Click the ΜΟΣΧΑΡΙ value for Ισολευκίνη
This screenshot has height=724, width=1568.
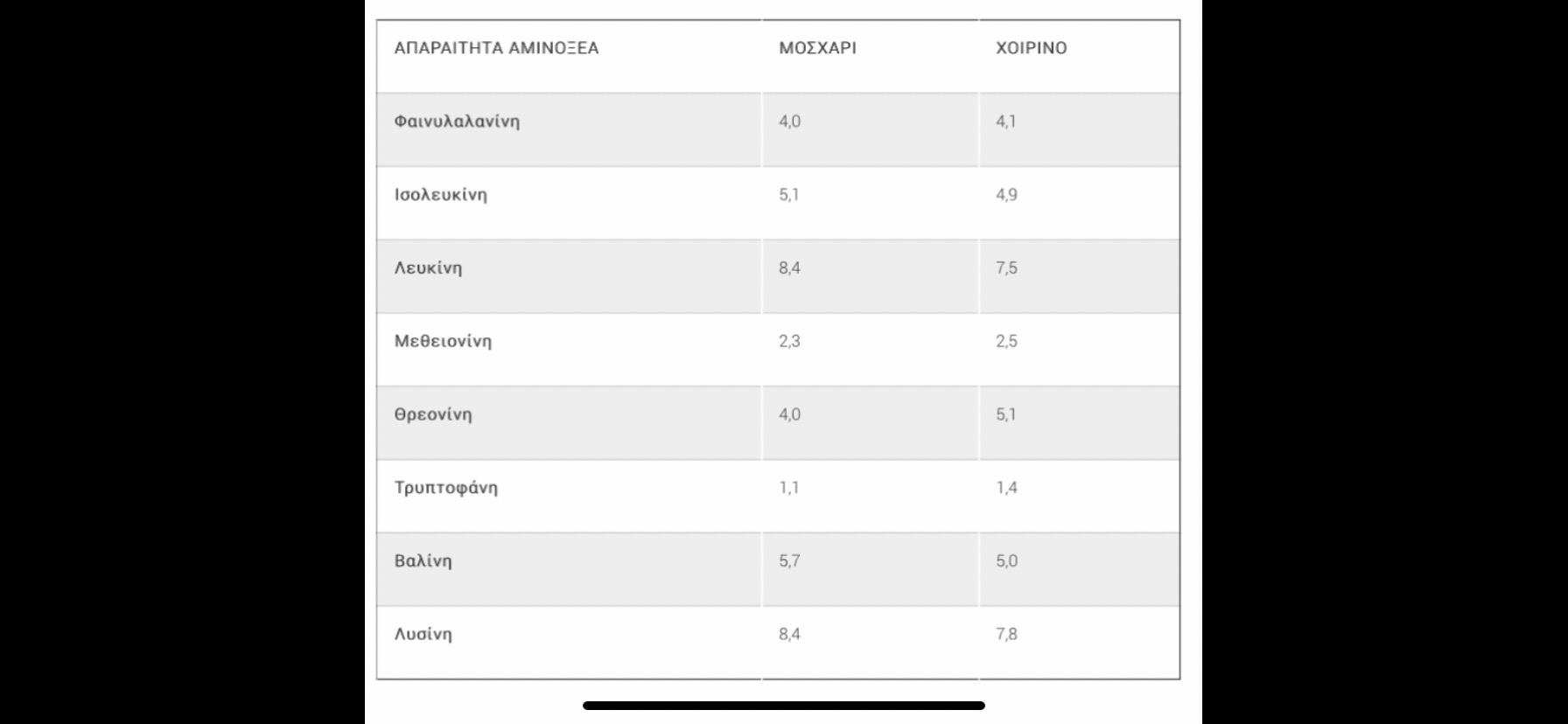[789, 195]
